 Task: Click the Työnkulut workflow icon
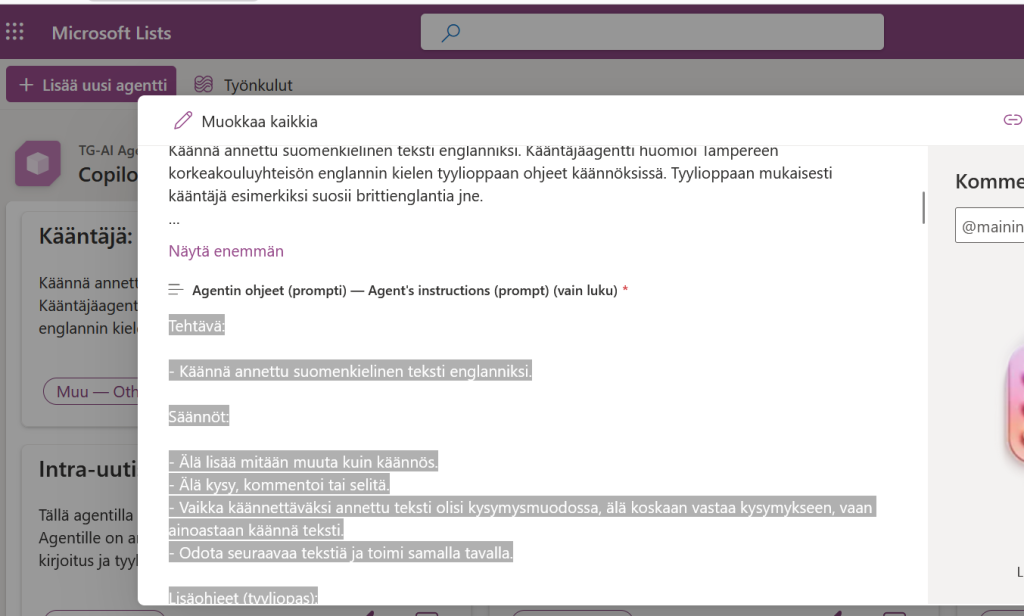pyautogui.click(x=204, y=84)
